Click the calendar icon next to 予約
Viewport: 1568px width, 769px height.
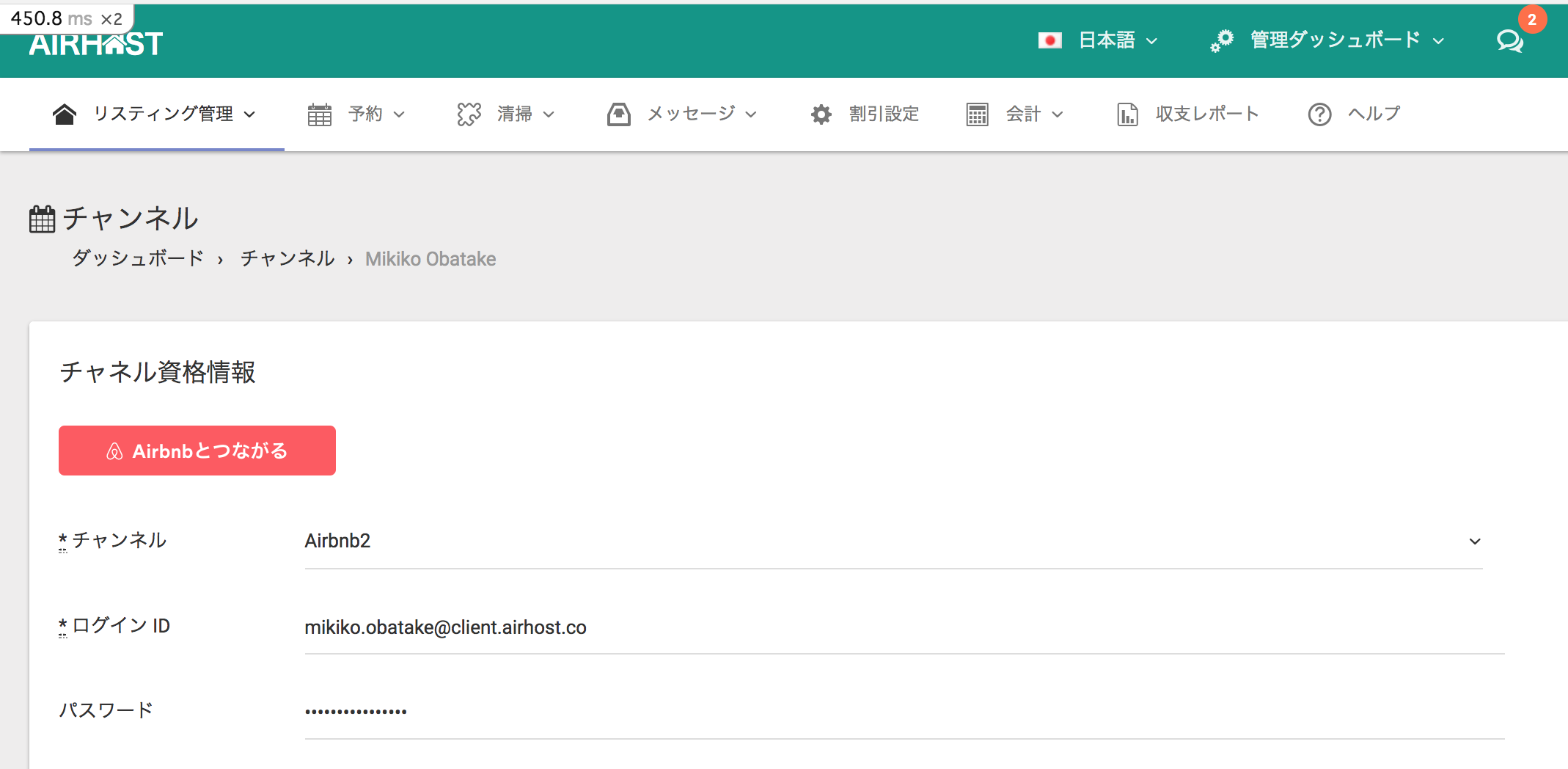pos(320,114)
